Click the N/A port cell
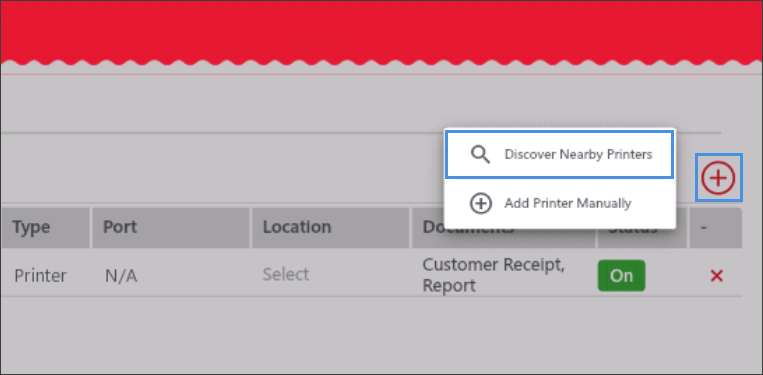Image resolution: width=763 pixels, height=375 pixels. (121, 277)
